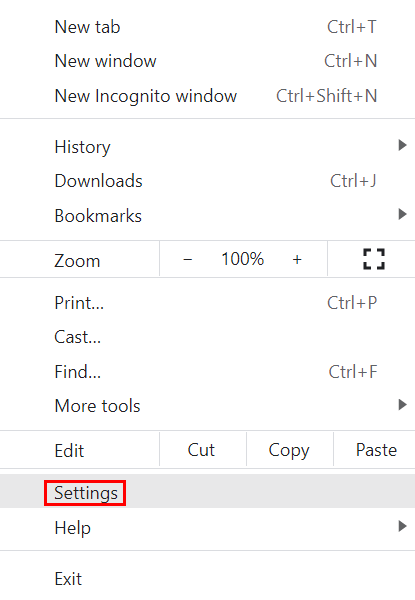Open a New tab
Viewport: 415px width, 600px height.
207,27
